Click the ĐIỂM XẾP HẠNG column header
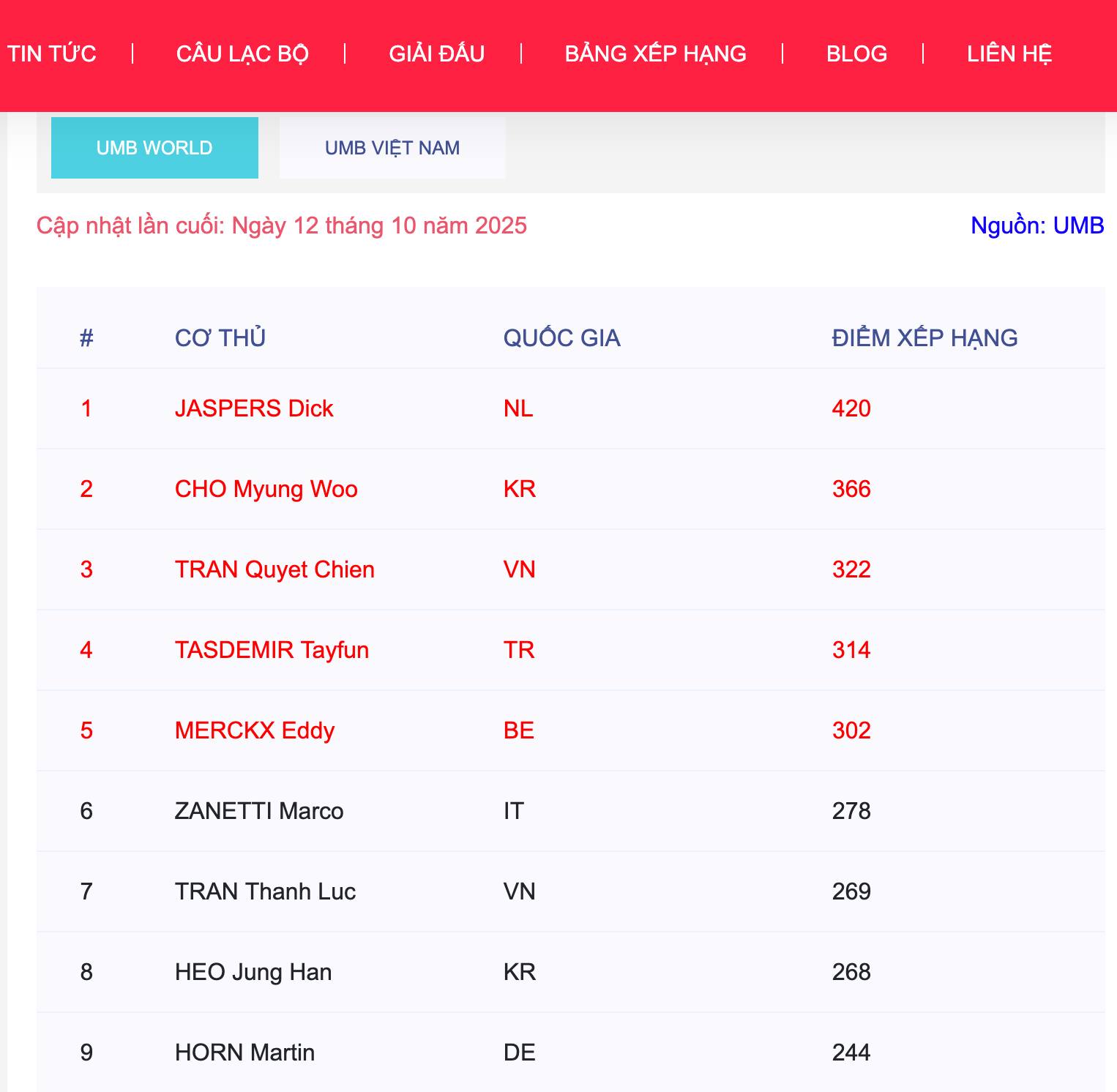Screen dimensions: 1117x1092 click(924, 338)
